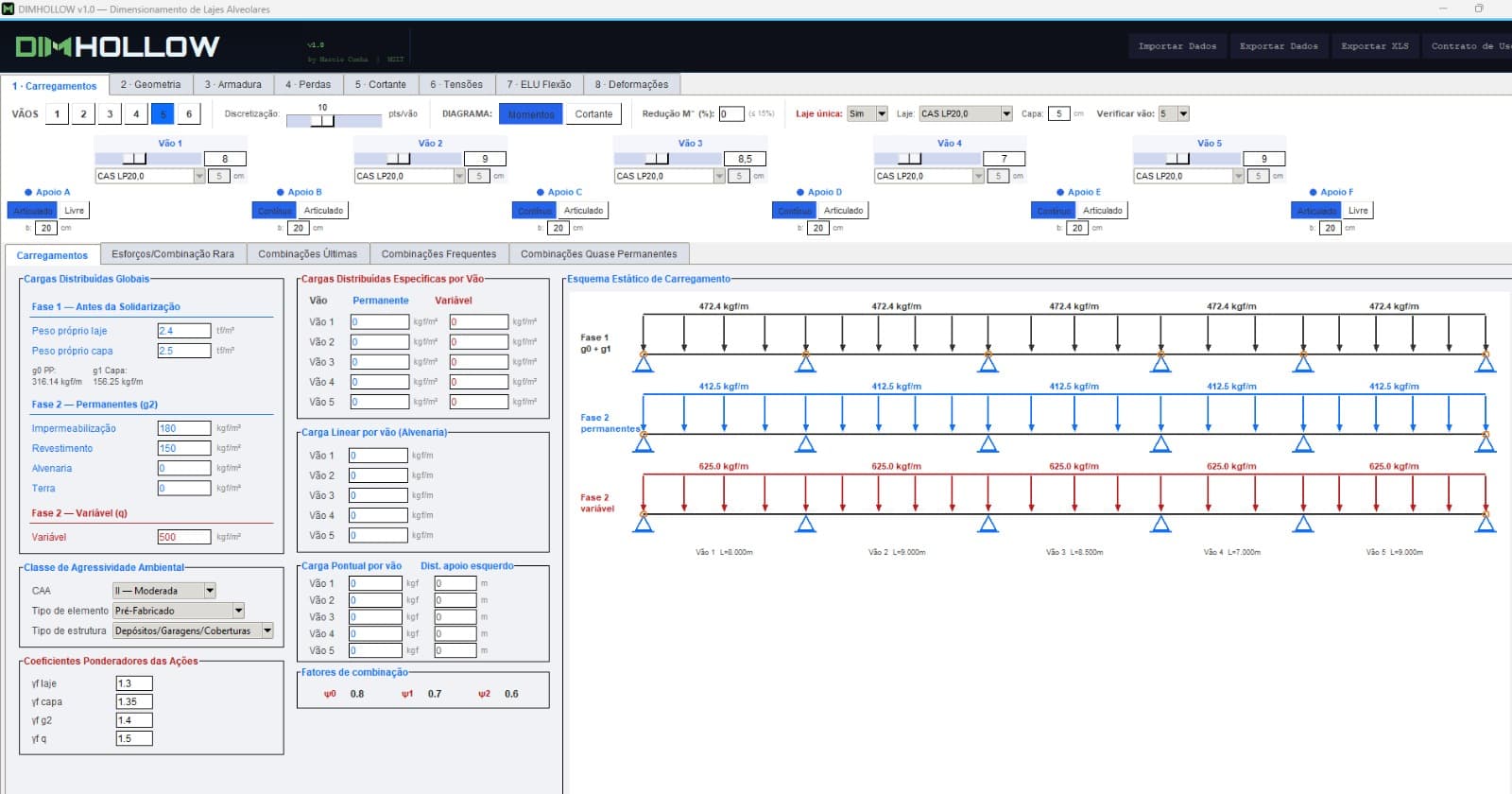1512x794 pixels.
Task: Restore down the DIMHOLLOW window
Action: tap(1479, 9)
